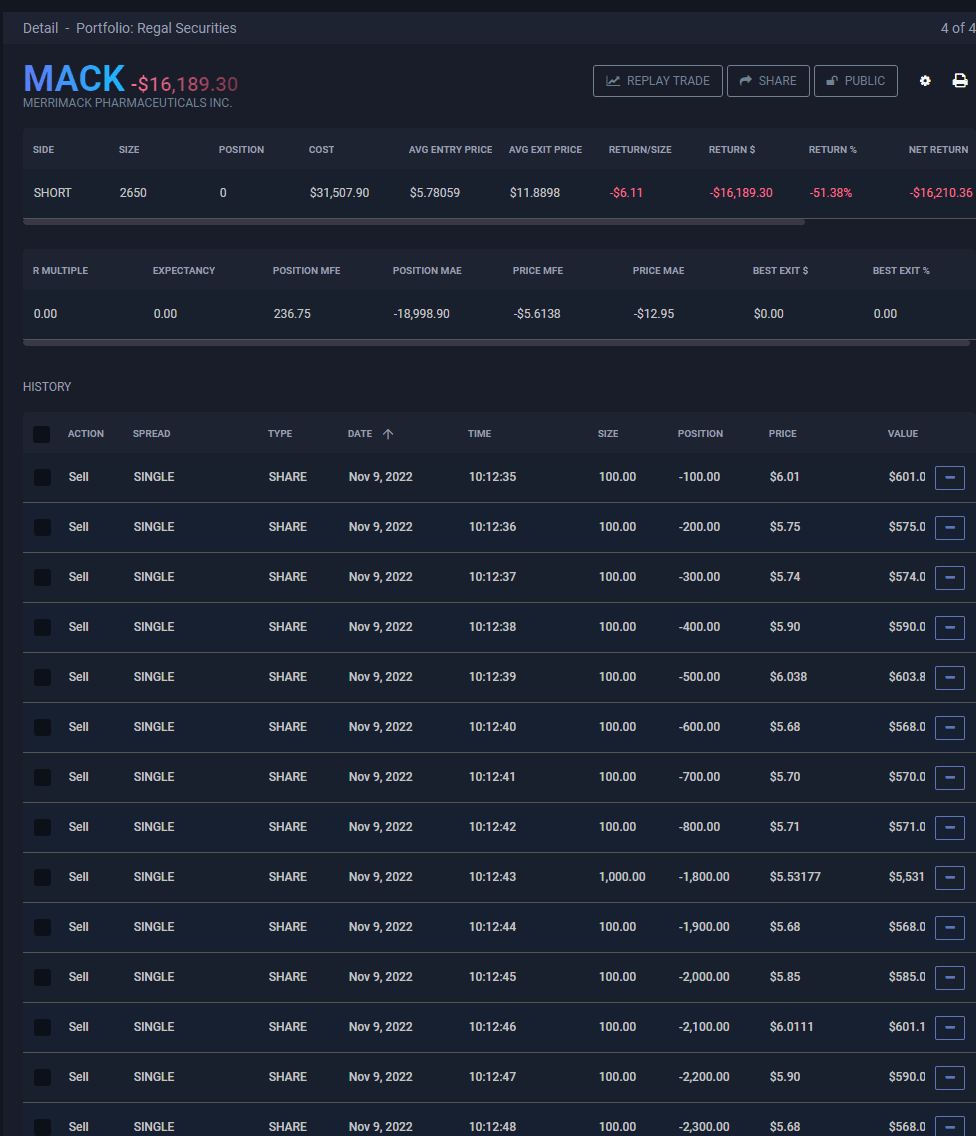The image size is (976, 1136).
Task: Click the 1,000.00 size in history
Action: 622,877
